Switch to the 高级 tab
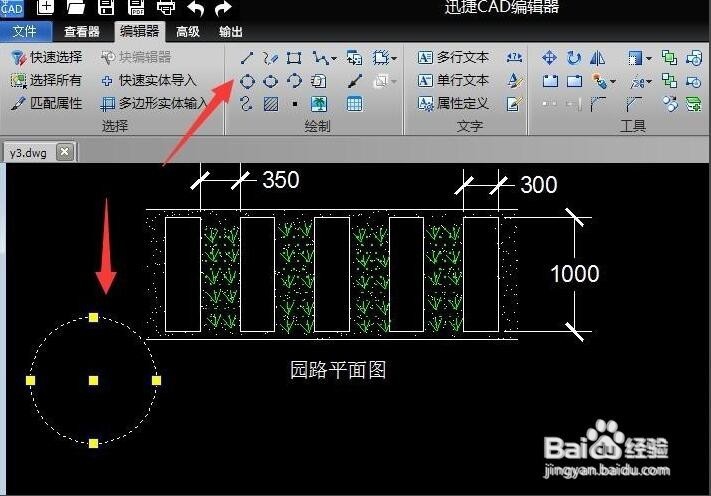Viewport: 711px width, 496px height. (x=188, y=31)
